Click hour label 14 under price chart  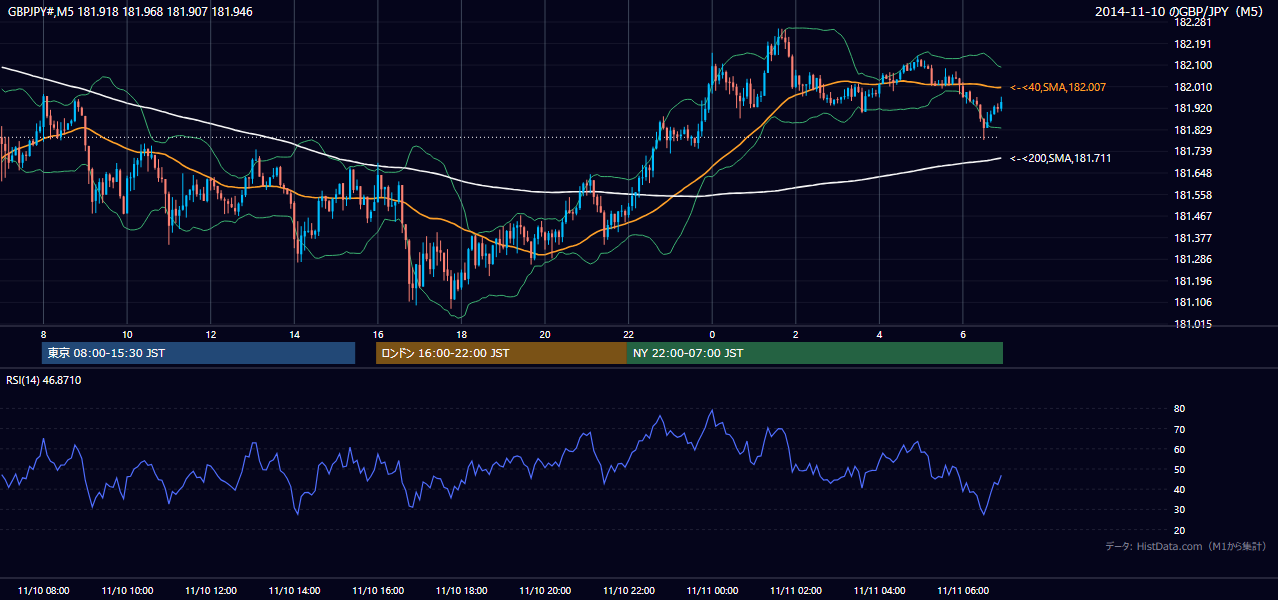pos(294,334)
